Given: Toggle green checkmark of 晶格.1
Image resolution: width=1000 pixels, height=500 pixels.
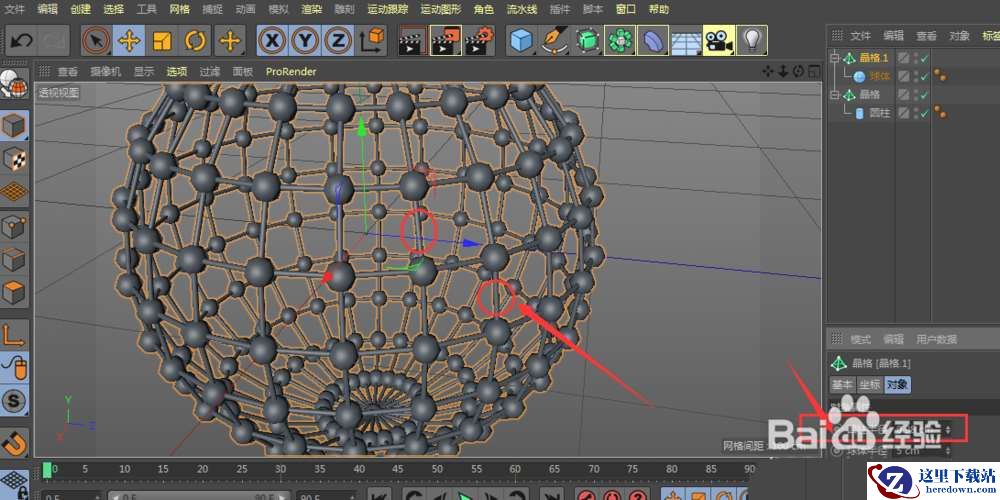Looking at the screenshot, I should [925, 58].
